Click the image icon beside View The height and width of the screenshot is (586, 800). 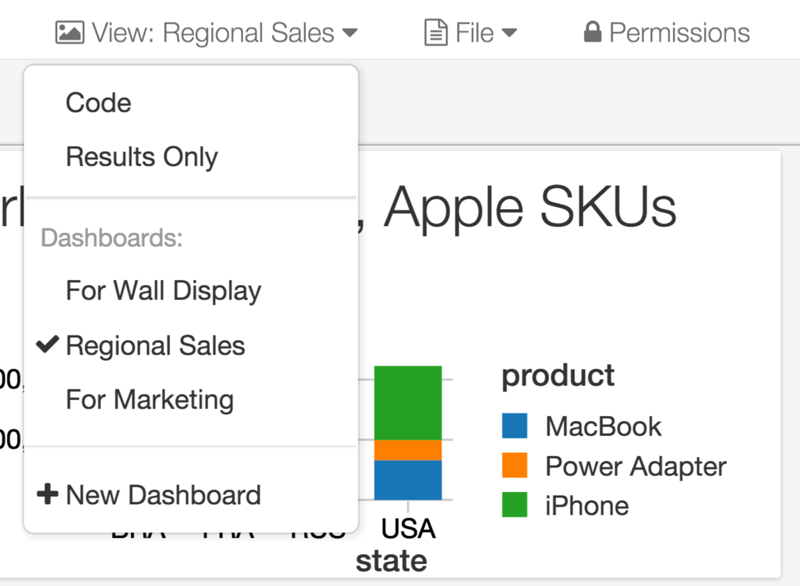70,32
